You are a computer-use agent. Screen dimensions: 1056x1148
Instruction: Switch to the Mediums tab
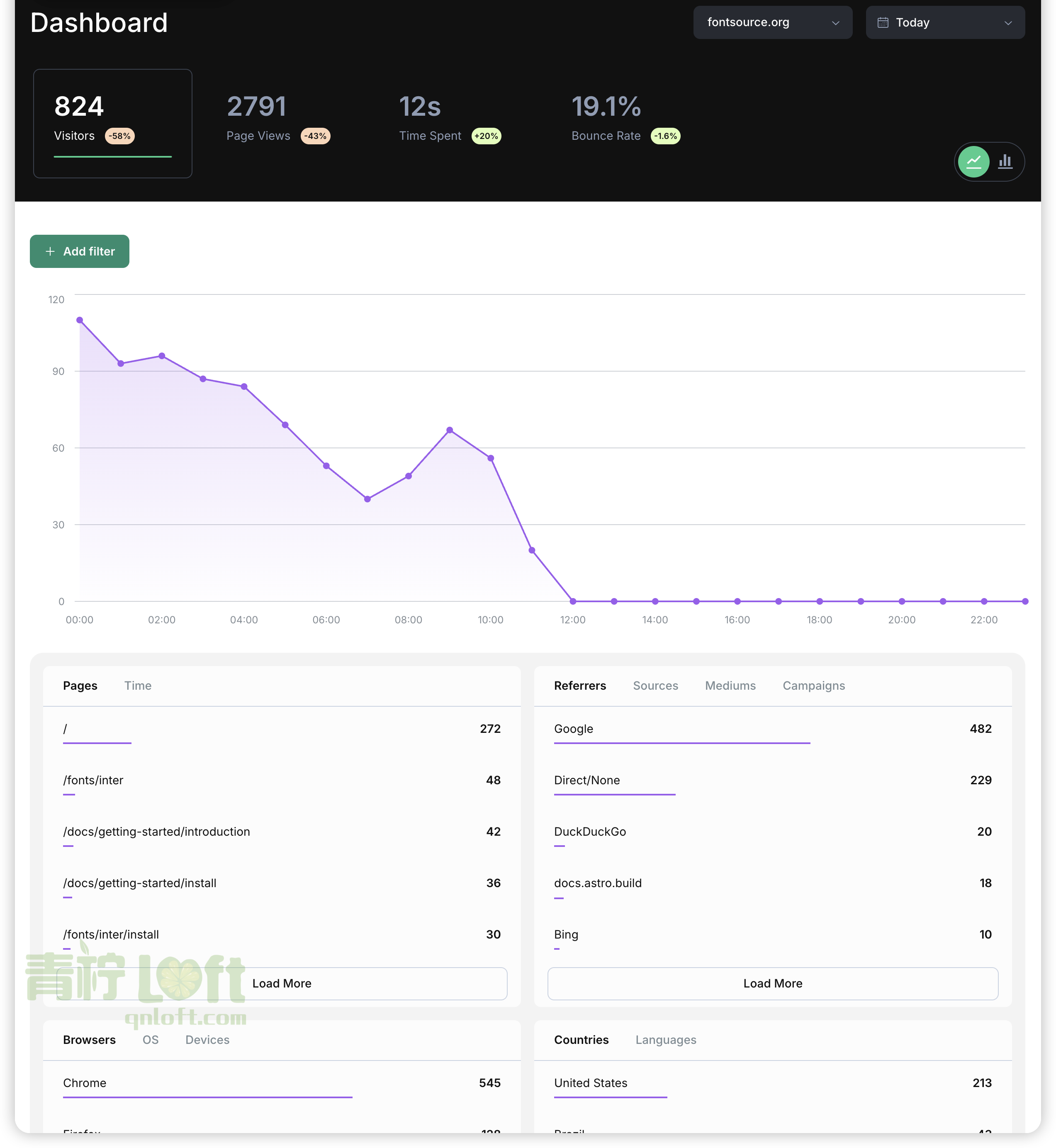730,686
